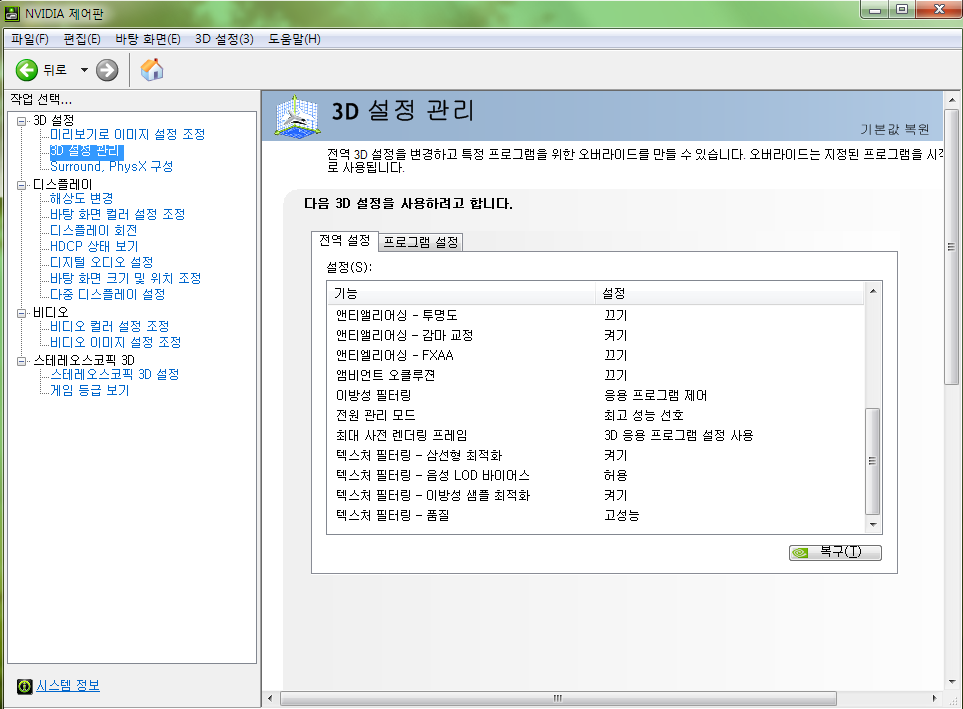Viewport: 963px width, 709px height.
Task: Click main panel vertical scroll up arrow
Action: click(951, 100)
